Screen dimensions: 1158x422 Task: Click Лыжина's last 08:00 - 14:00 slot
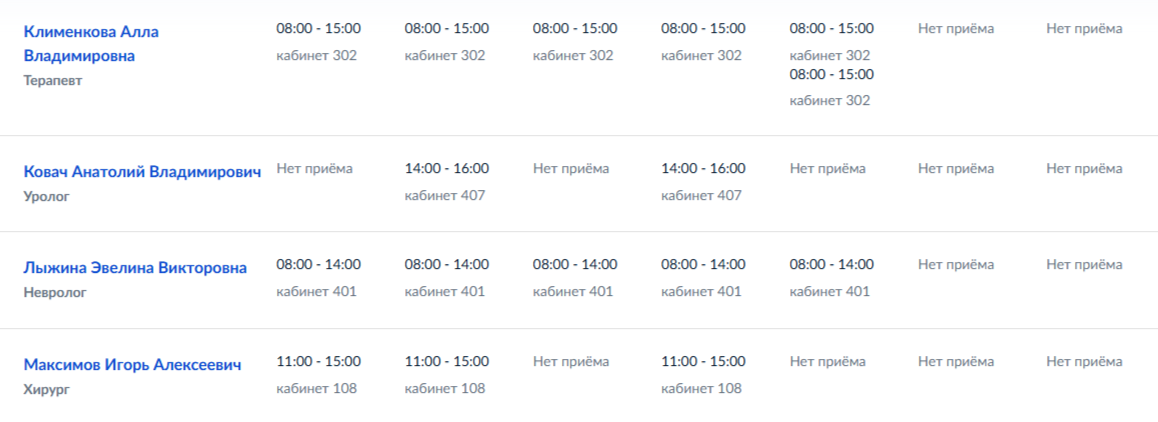[831, 264]
